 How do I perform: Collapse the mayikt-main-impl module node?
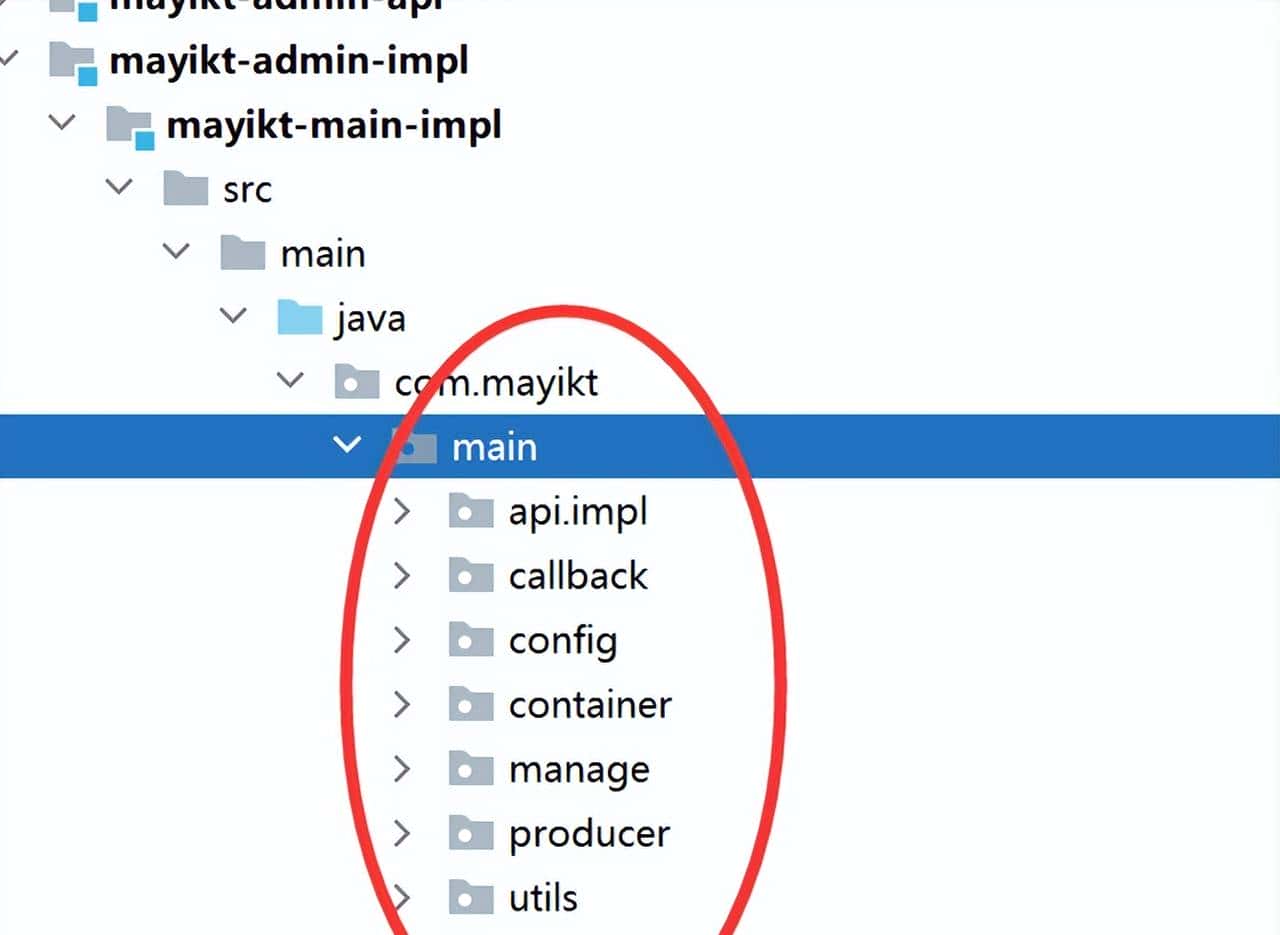click(62, 123)
